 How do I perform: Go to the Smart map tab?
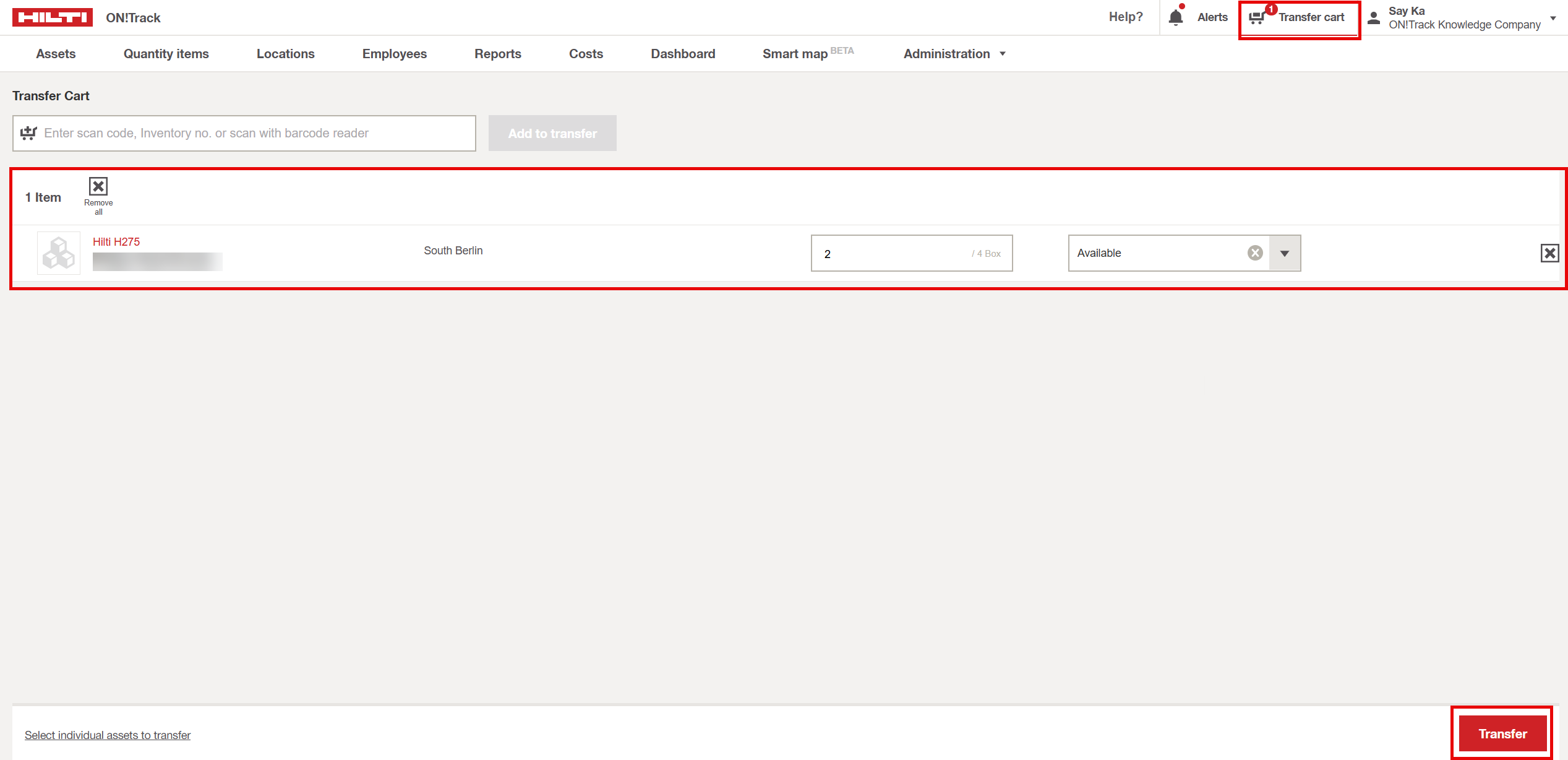(795, 54)
